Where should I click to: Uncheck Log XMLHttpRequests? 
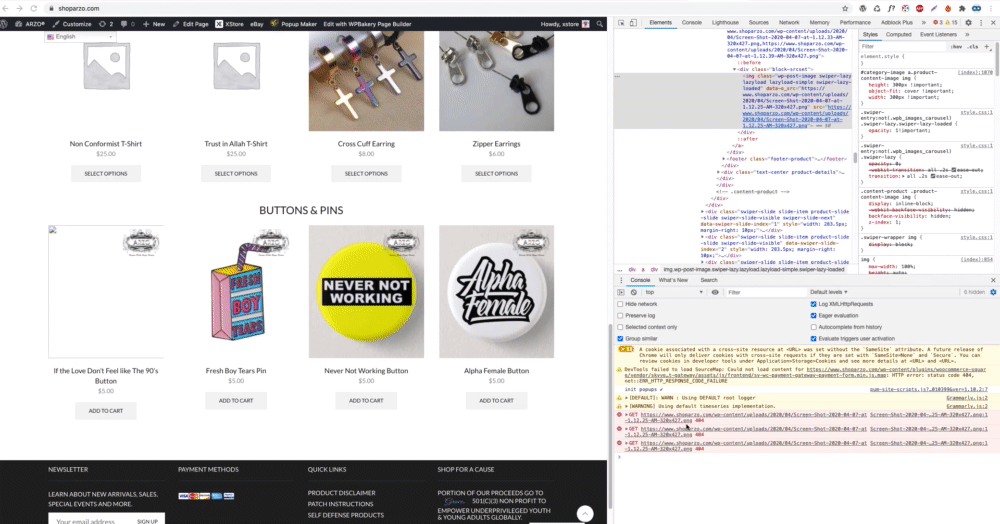point(813,304)
